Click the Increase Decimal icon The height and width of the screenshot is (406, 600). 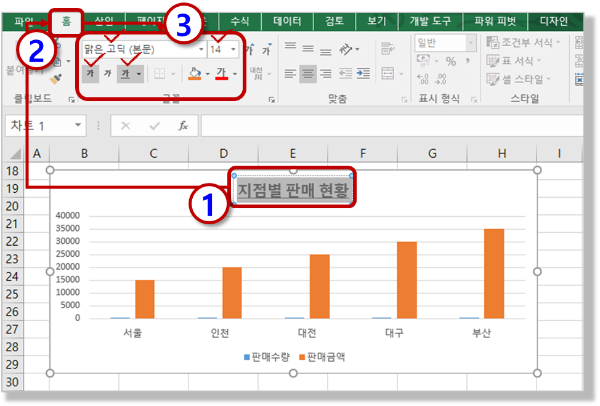[x=423, y=79]
